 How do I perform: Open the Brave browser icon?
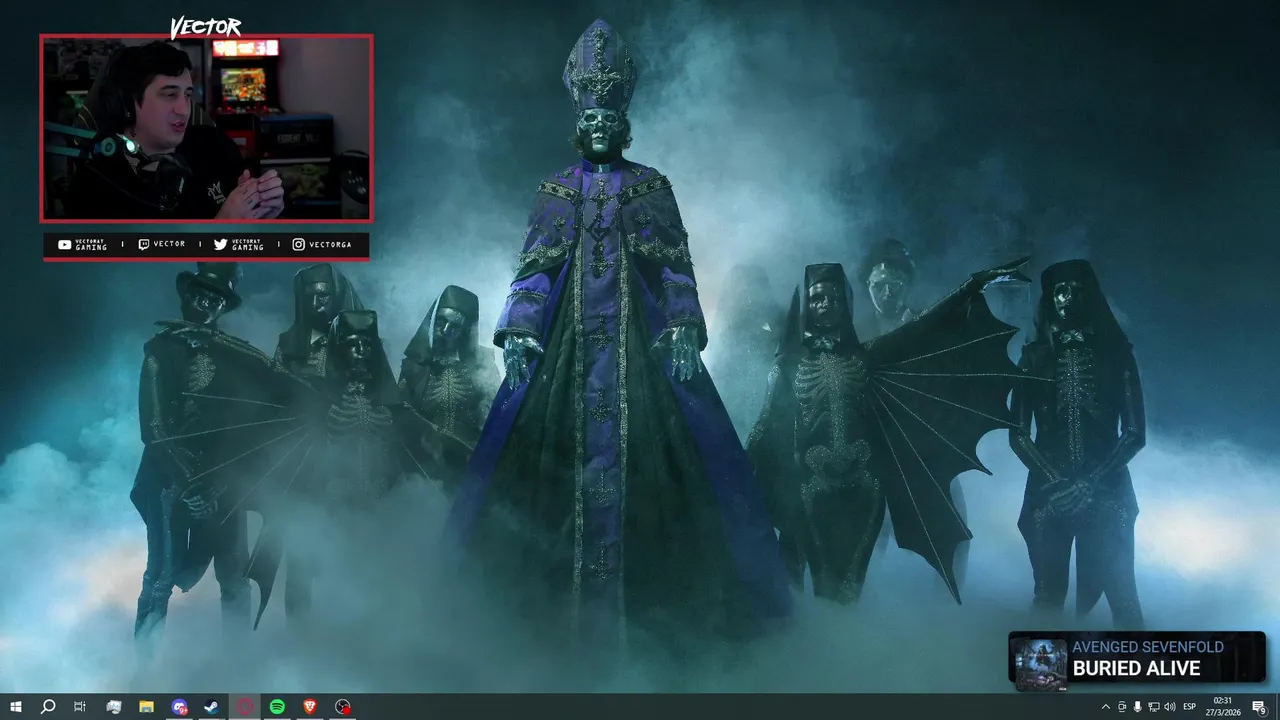coord(310,707)
